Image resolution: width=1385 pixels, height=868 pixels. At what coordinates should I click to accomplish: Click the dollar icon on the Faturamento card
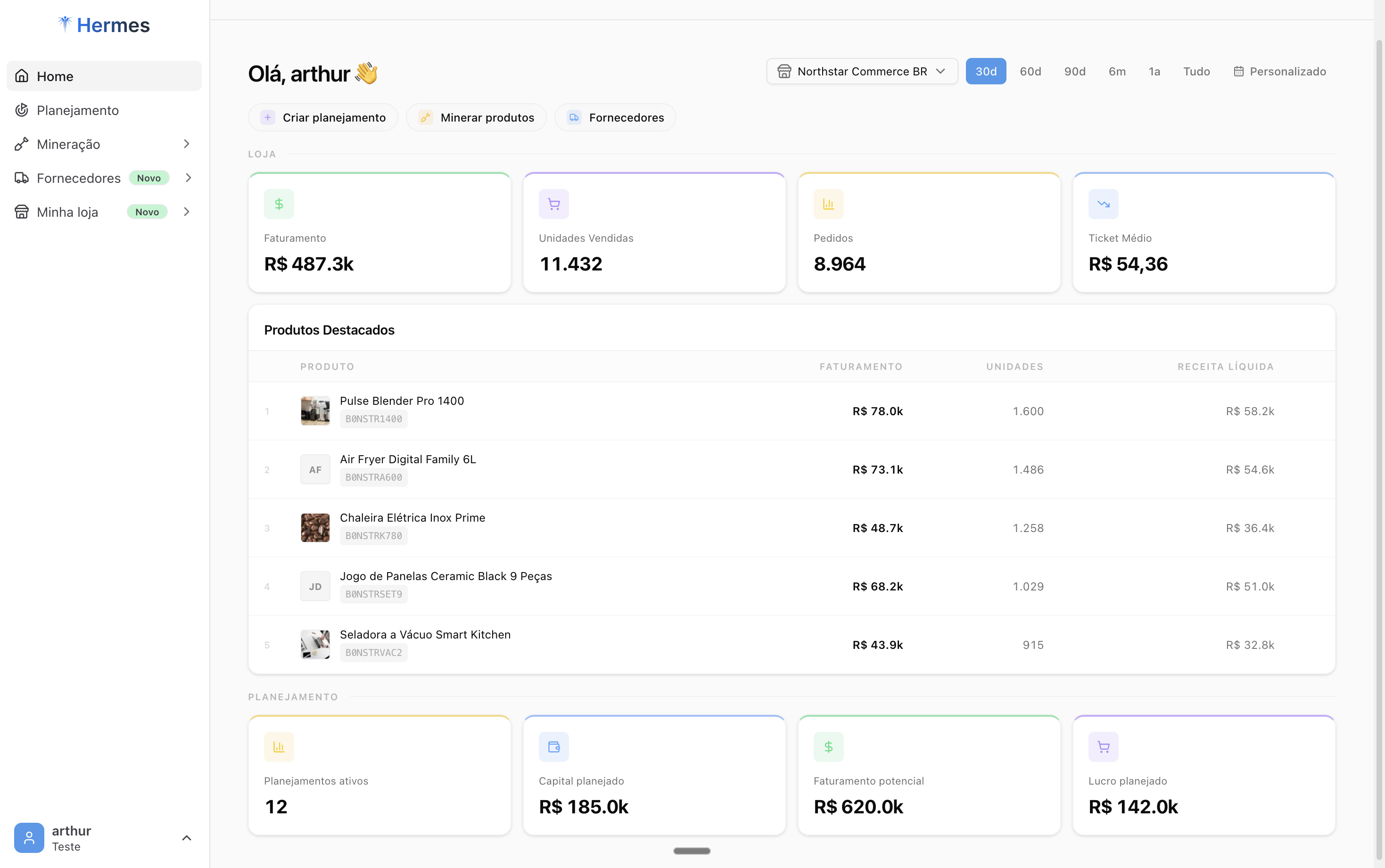(279, 203)
